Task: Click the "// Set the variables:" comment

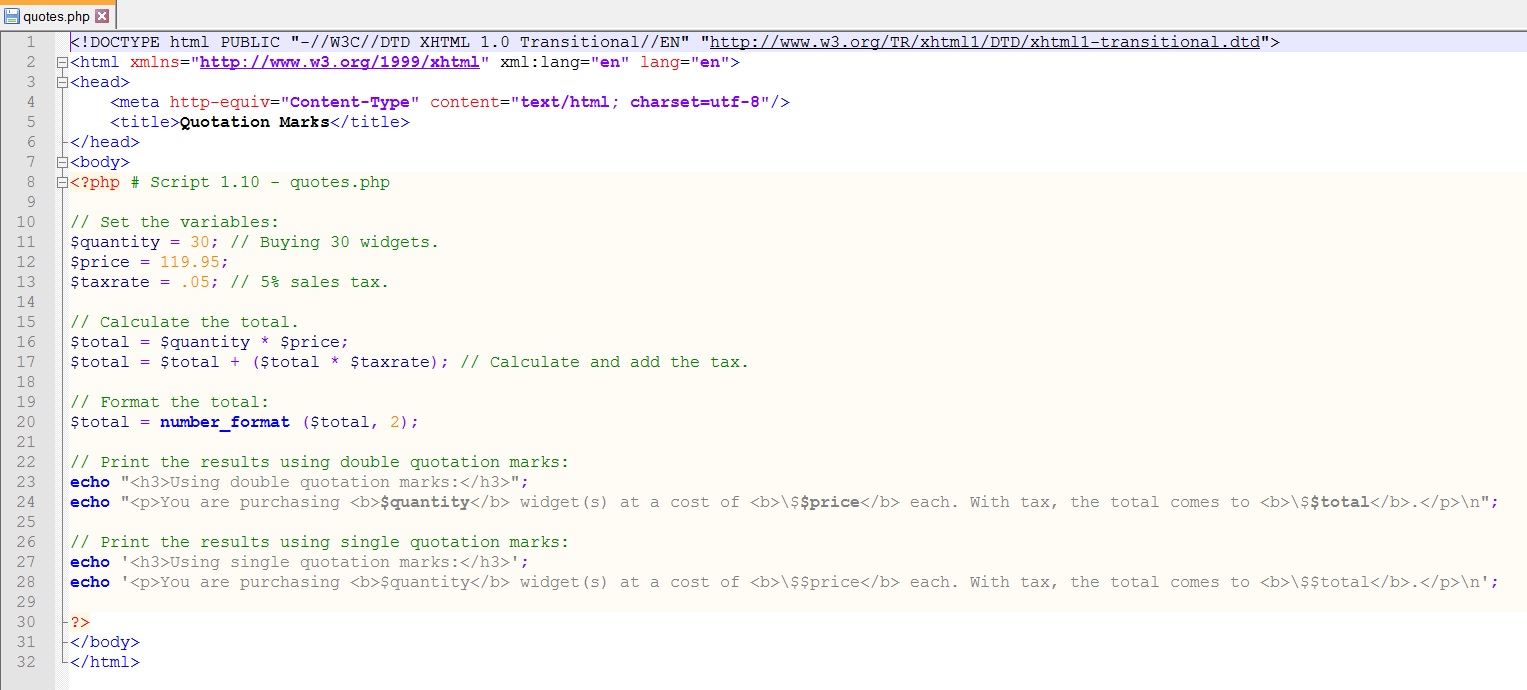Action: point(175,222)
